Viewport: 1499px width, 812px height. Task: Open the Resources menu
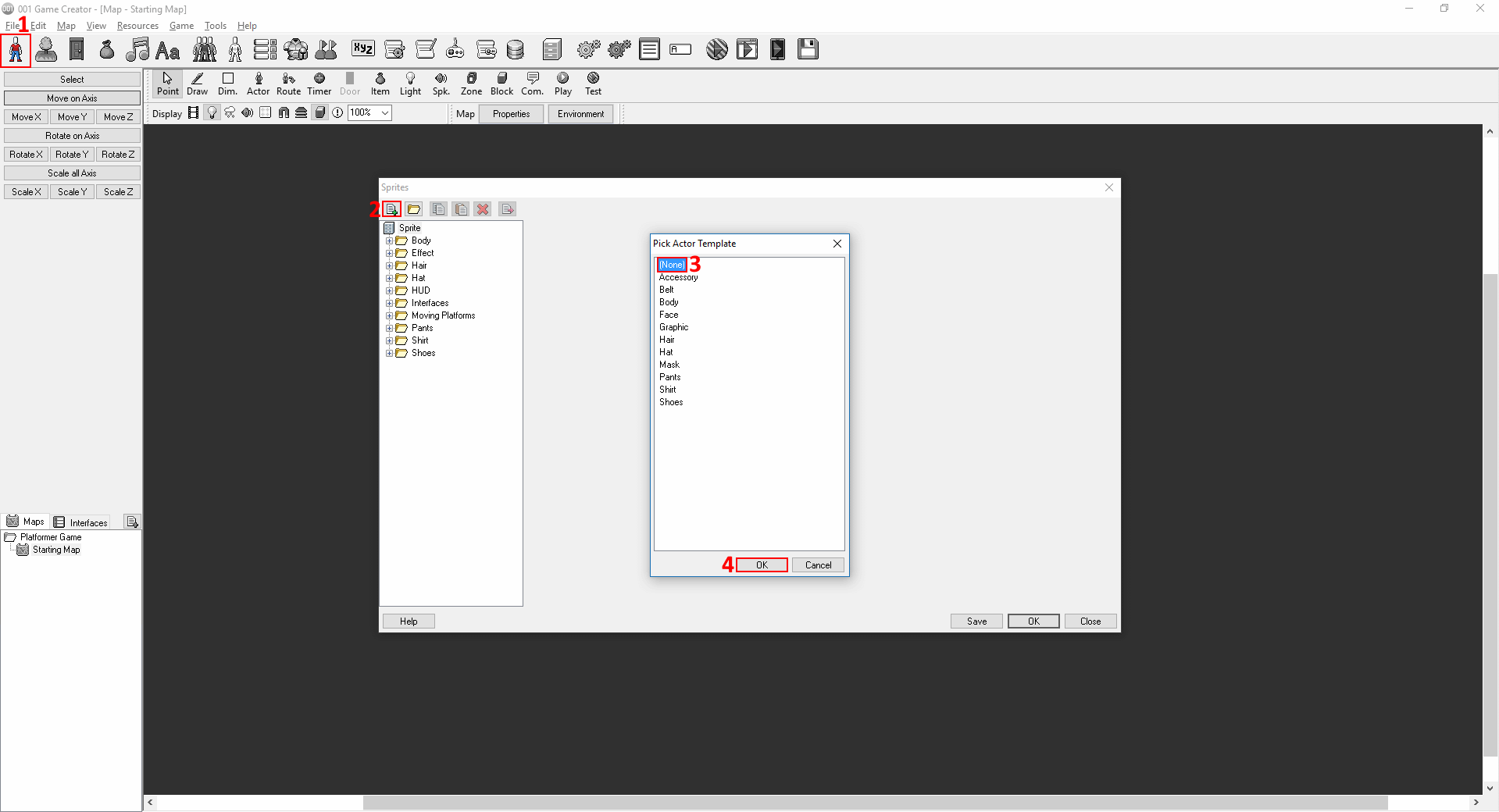(137, 26)
